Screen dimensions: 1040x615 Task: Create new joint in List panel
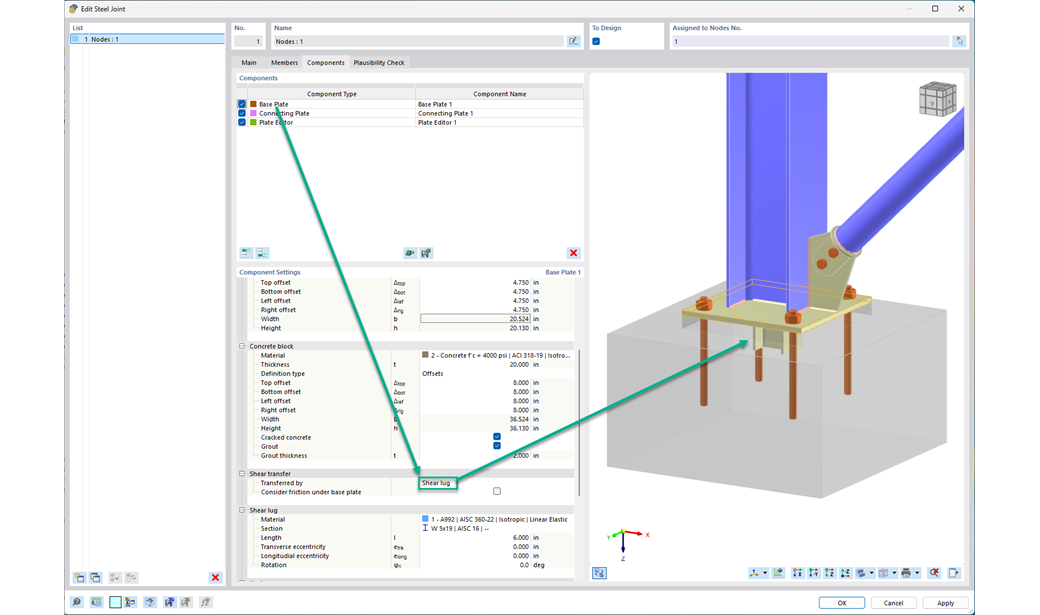(x=80, y=577)
